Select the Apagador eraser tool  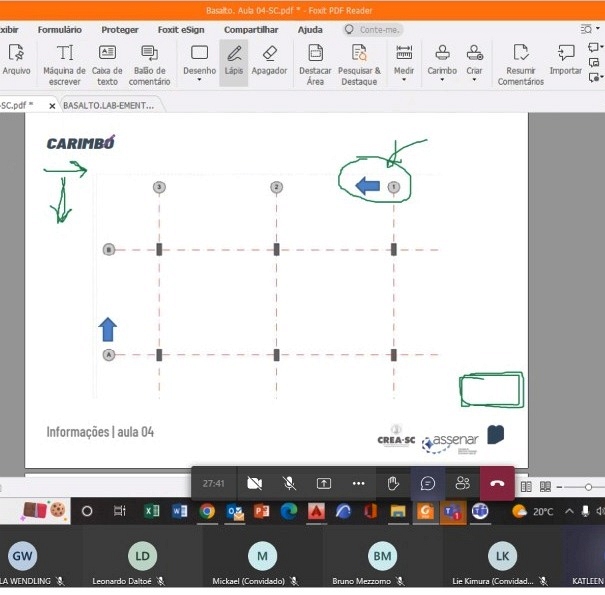tap(269, 59)
